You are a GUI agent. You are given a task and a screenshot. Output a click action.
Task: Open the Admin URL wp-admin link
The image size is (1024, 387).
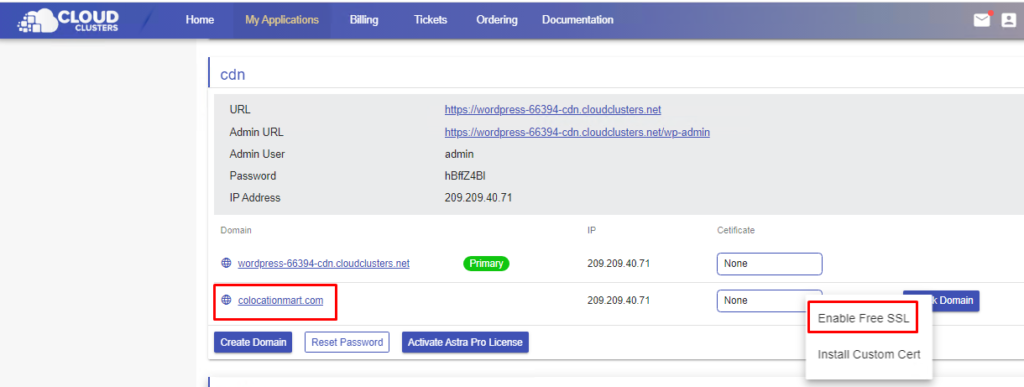tap(577, 132)
